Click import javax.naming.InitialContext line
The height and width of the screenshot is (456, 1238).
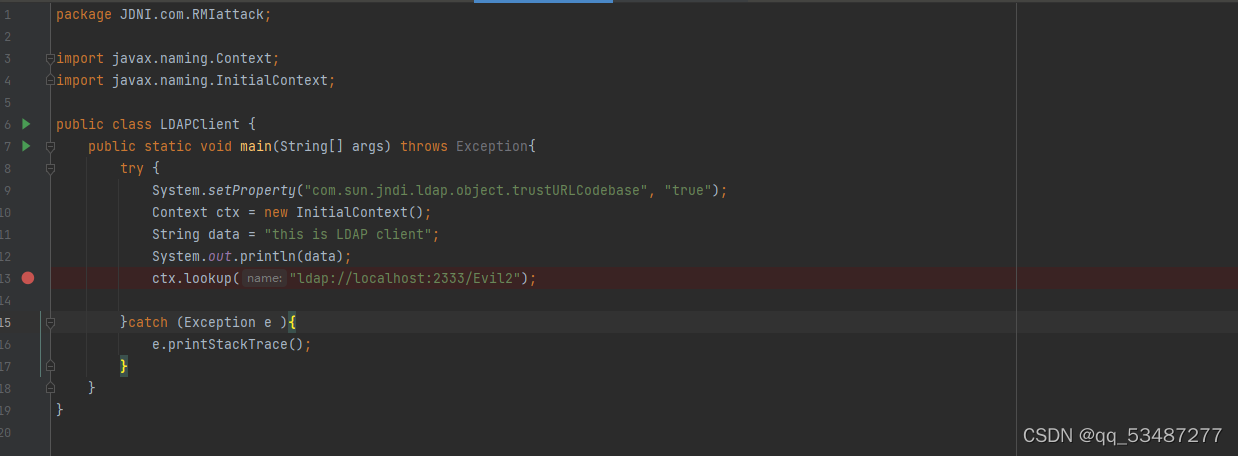point(195,80)
